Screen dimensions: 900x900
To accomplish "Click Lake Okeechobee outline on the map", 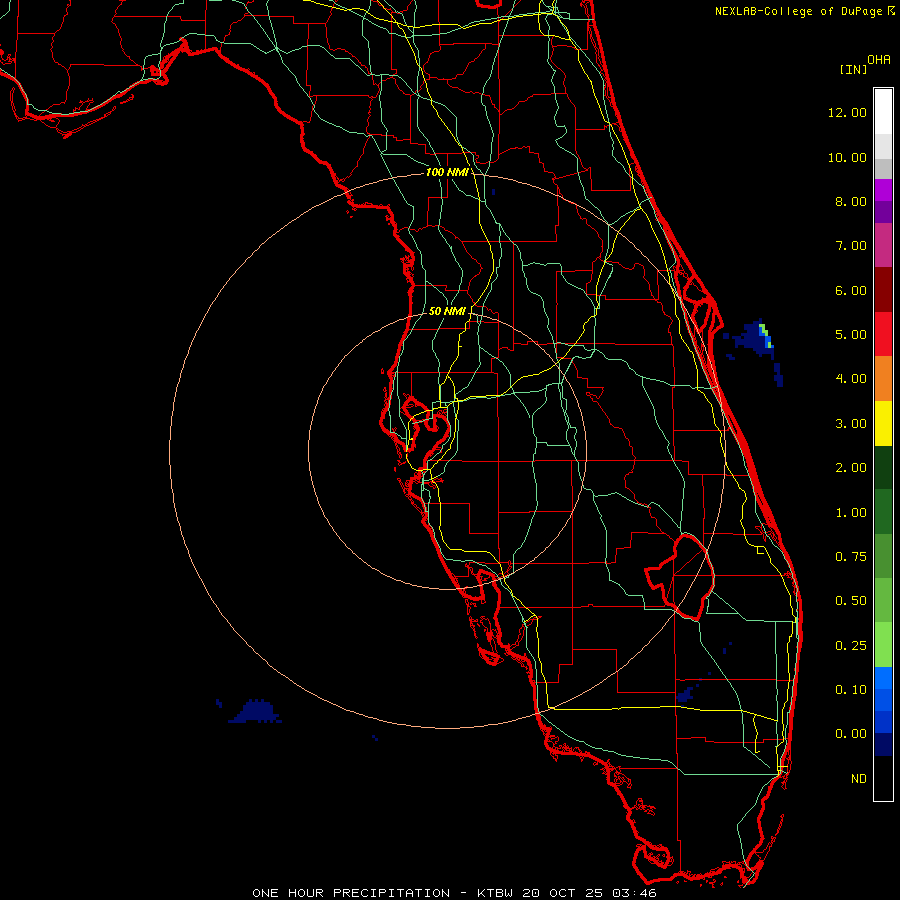I will point(680,576).
